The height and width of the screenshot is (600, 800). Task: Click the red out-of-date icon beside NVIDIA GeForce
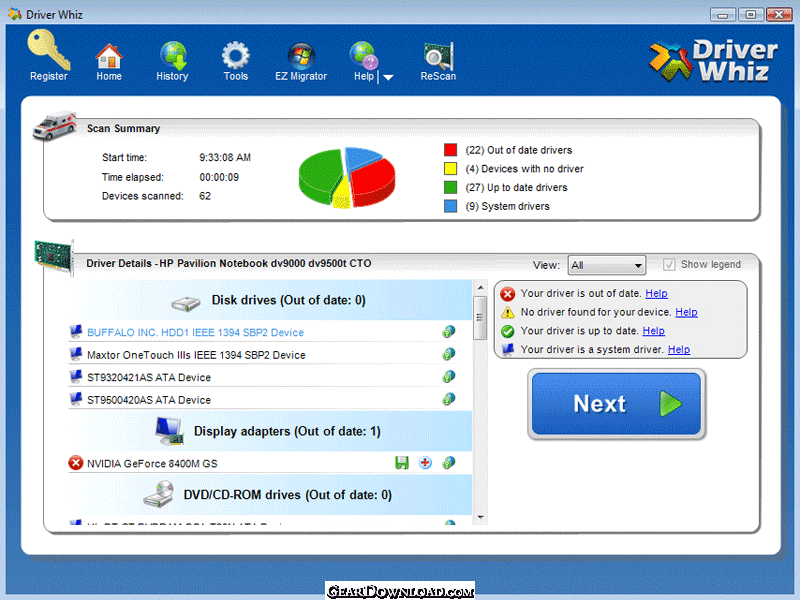[76, 463]
